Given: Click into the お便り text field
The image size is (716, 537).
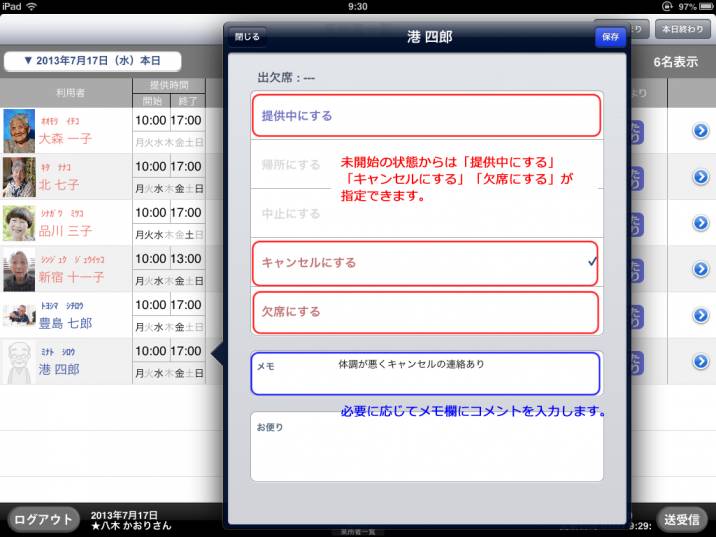Looking at the screenshot, I should pyautogui.click(x=427, y=447).
